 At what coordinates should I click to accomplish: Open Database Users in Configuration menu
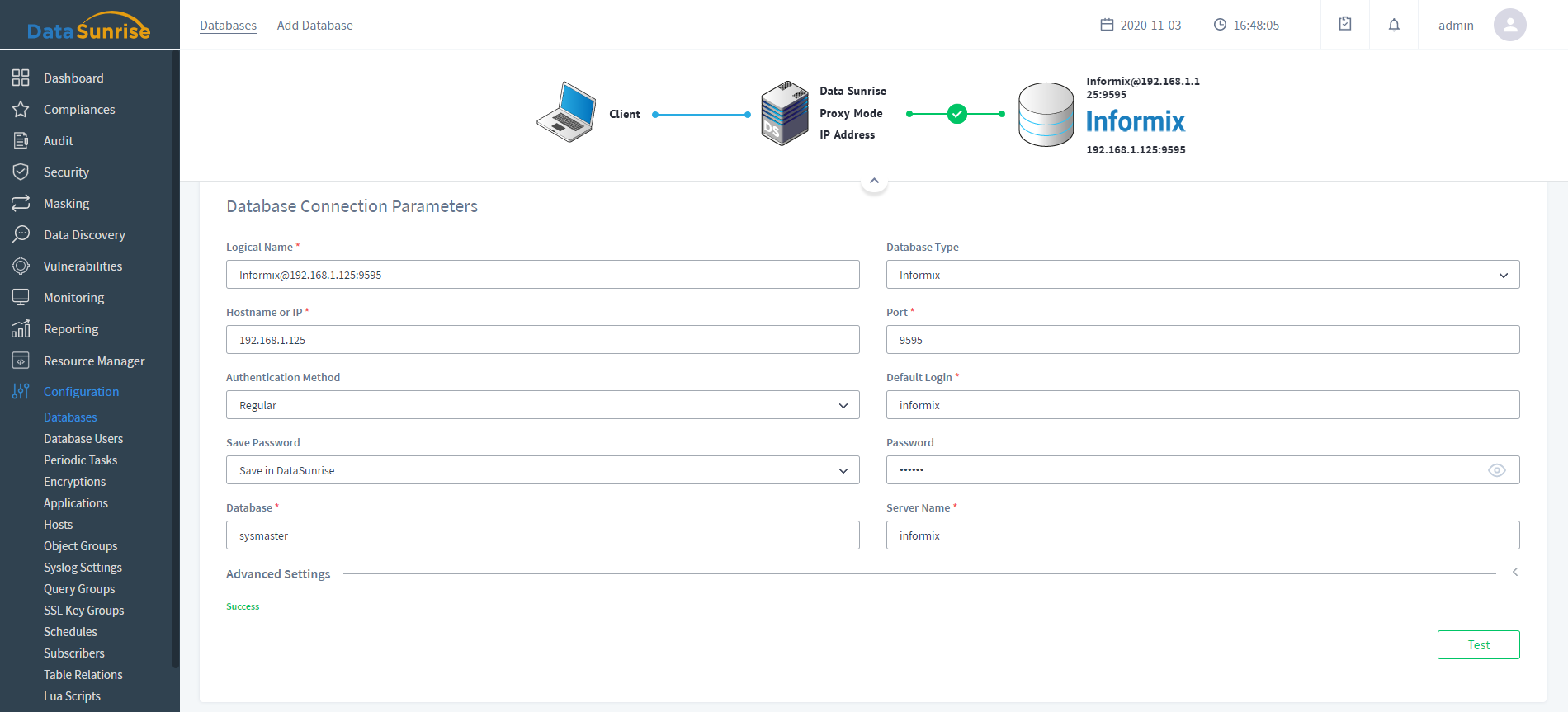pyautogui.click(x=83, y=439)
